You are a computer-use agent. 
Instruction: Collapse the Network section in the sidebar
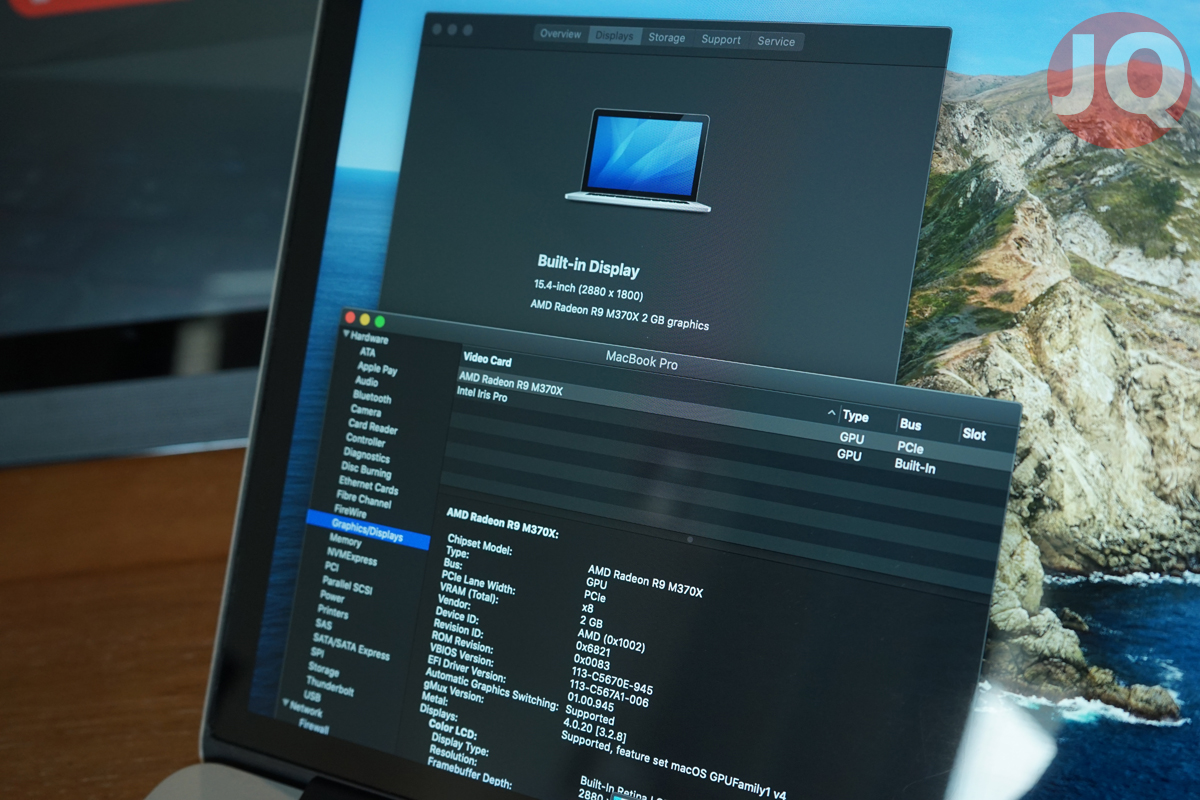tap(285, 705)
